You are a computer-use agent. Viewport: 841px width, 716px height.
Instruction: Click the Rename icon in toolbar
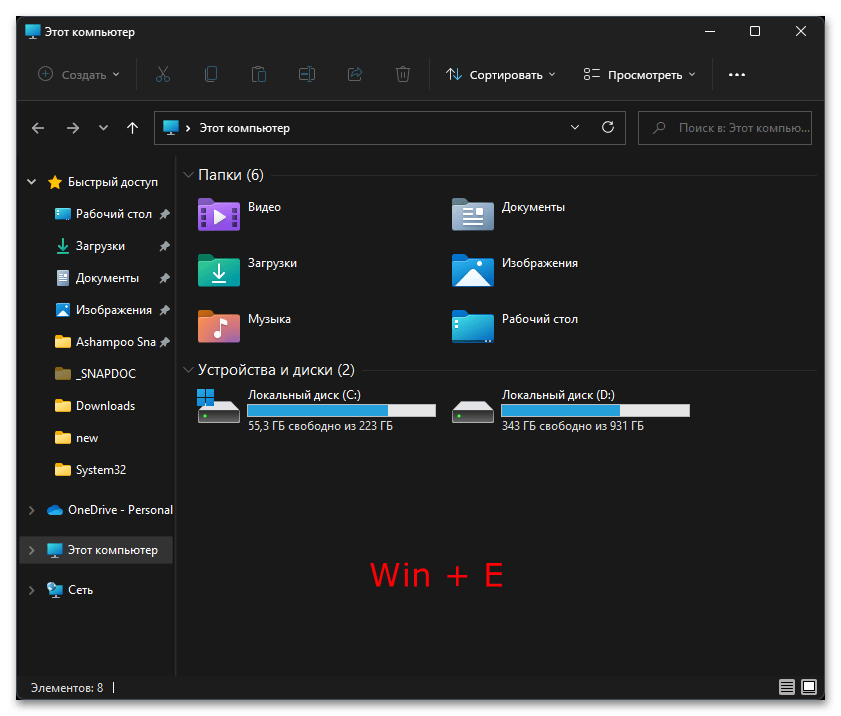click(306, 74)
